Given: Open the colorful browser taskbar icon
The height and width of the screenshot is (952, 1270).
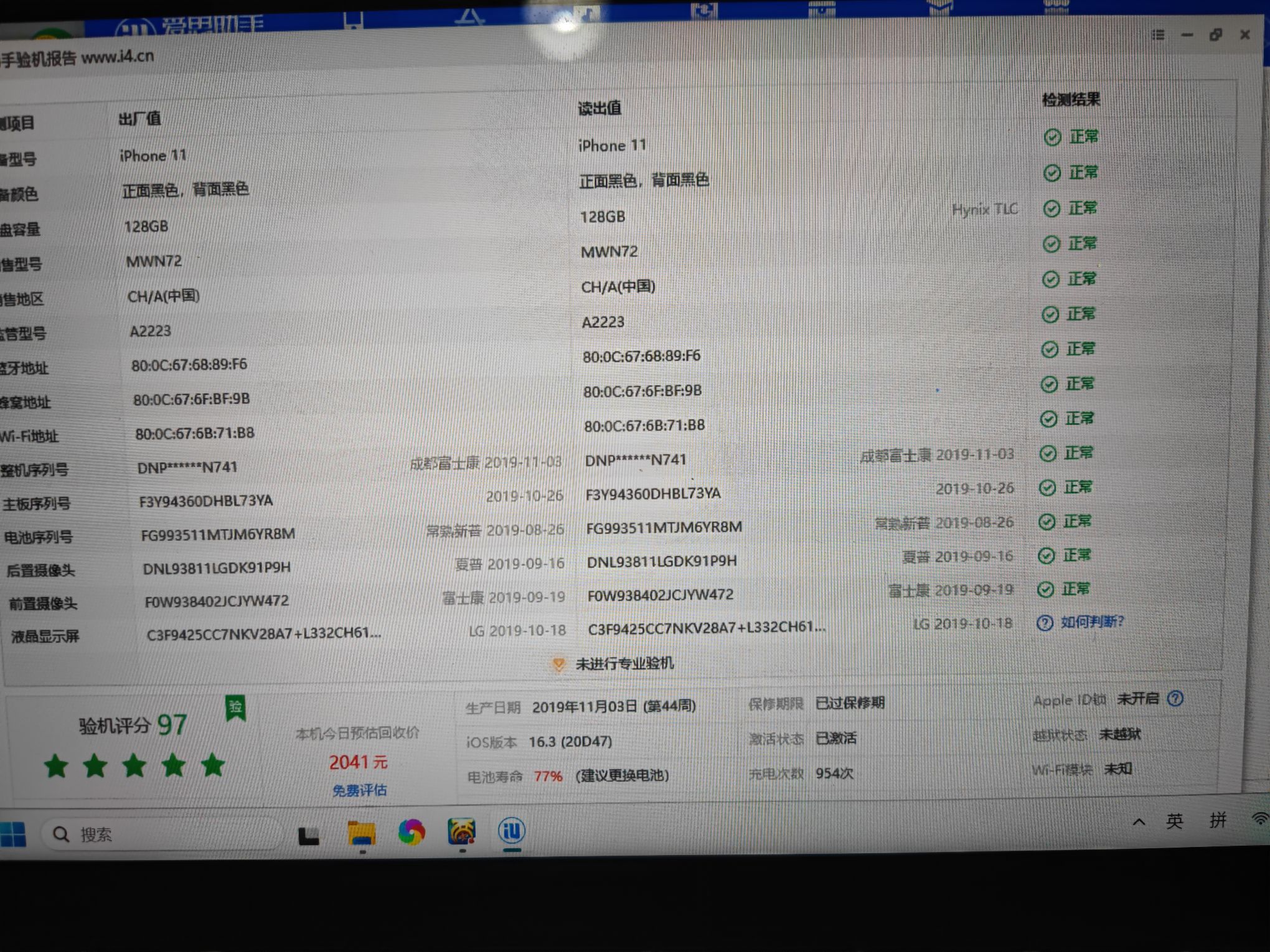Looking at the screenshot, I should click(412, 832).
